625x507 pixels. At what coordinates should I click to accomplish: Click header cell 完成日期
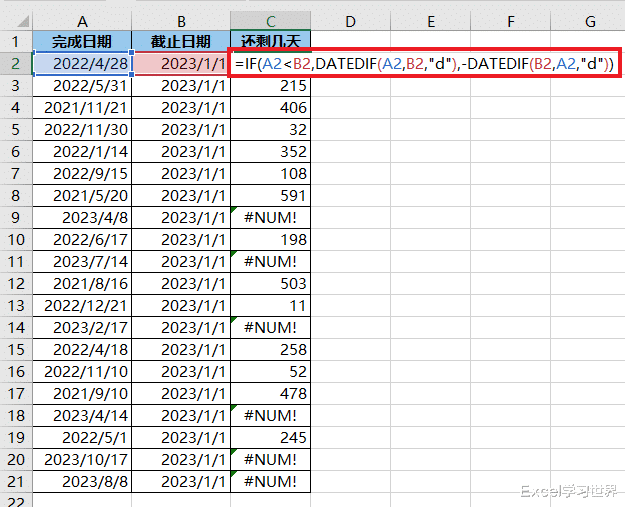(x=82, y=41)
